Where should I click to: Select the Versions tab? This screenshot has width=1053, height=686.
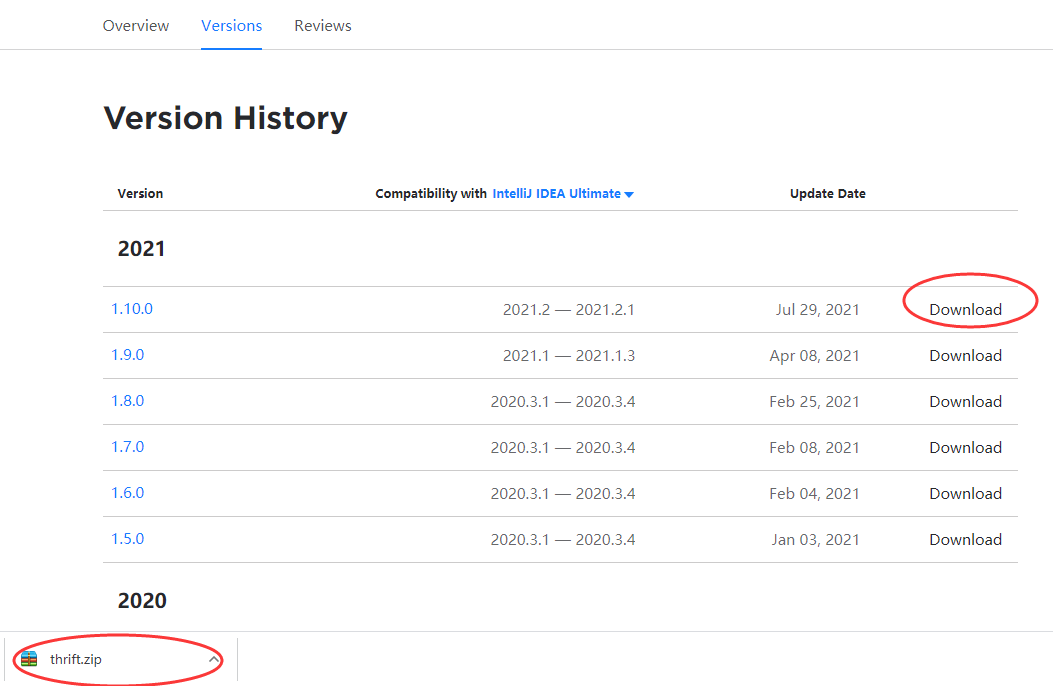click(x=231, y=26)
